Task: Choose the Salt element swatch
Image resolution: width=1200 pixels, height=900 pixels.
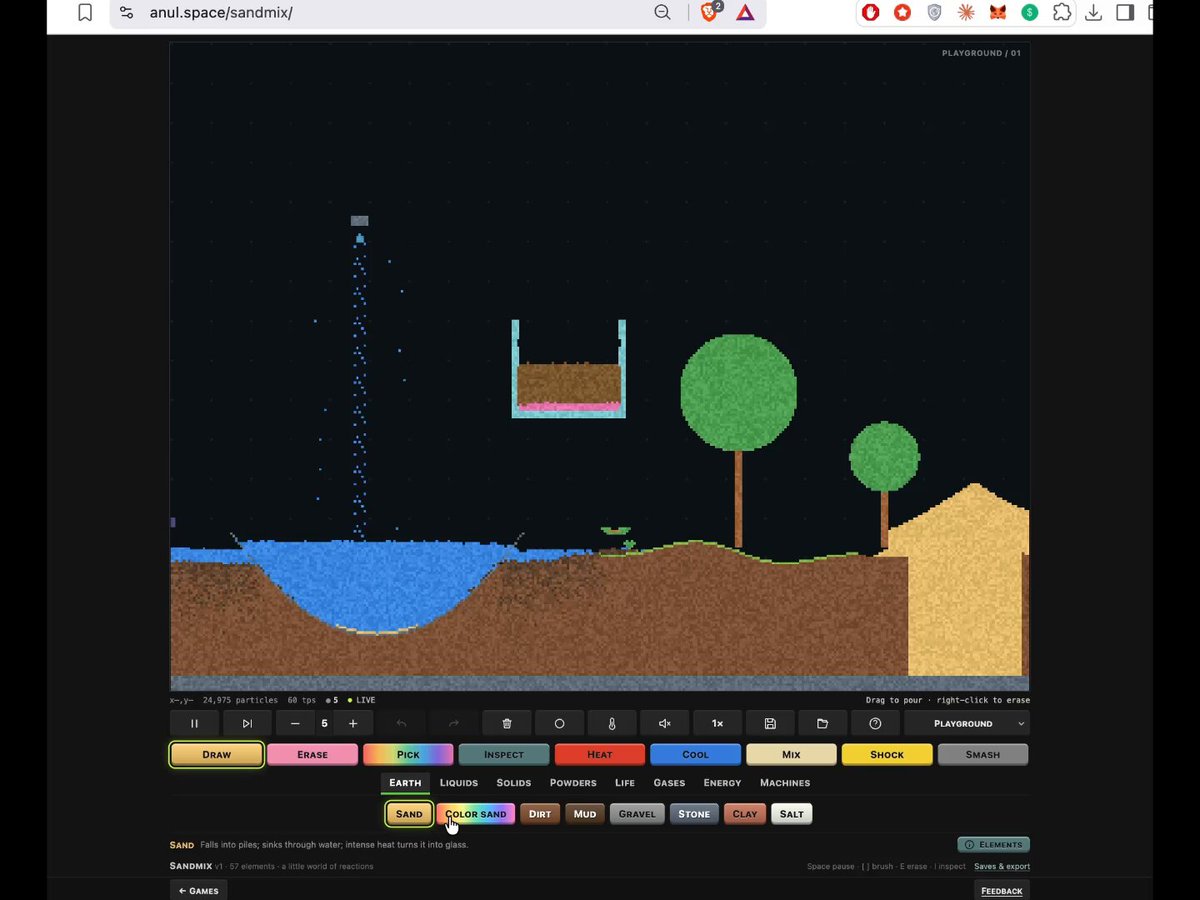Action: click(792, 814)
